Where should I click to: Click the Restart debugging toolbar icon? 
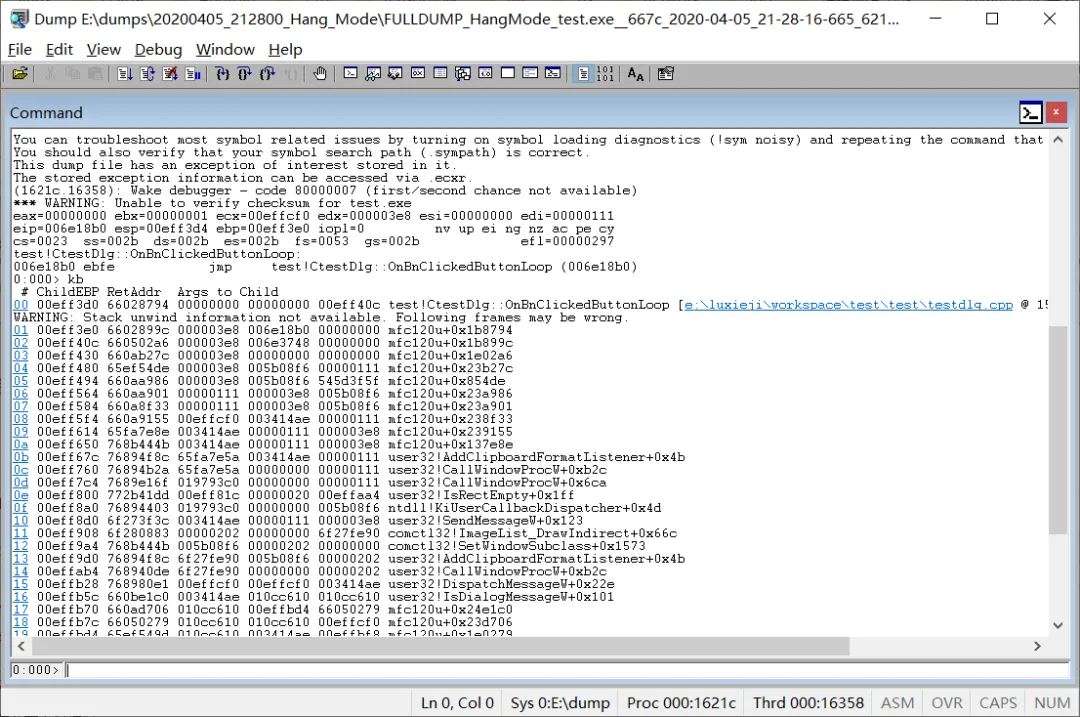(x=147, y=74)
